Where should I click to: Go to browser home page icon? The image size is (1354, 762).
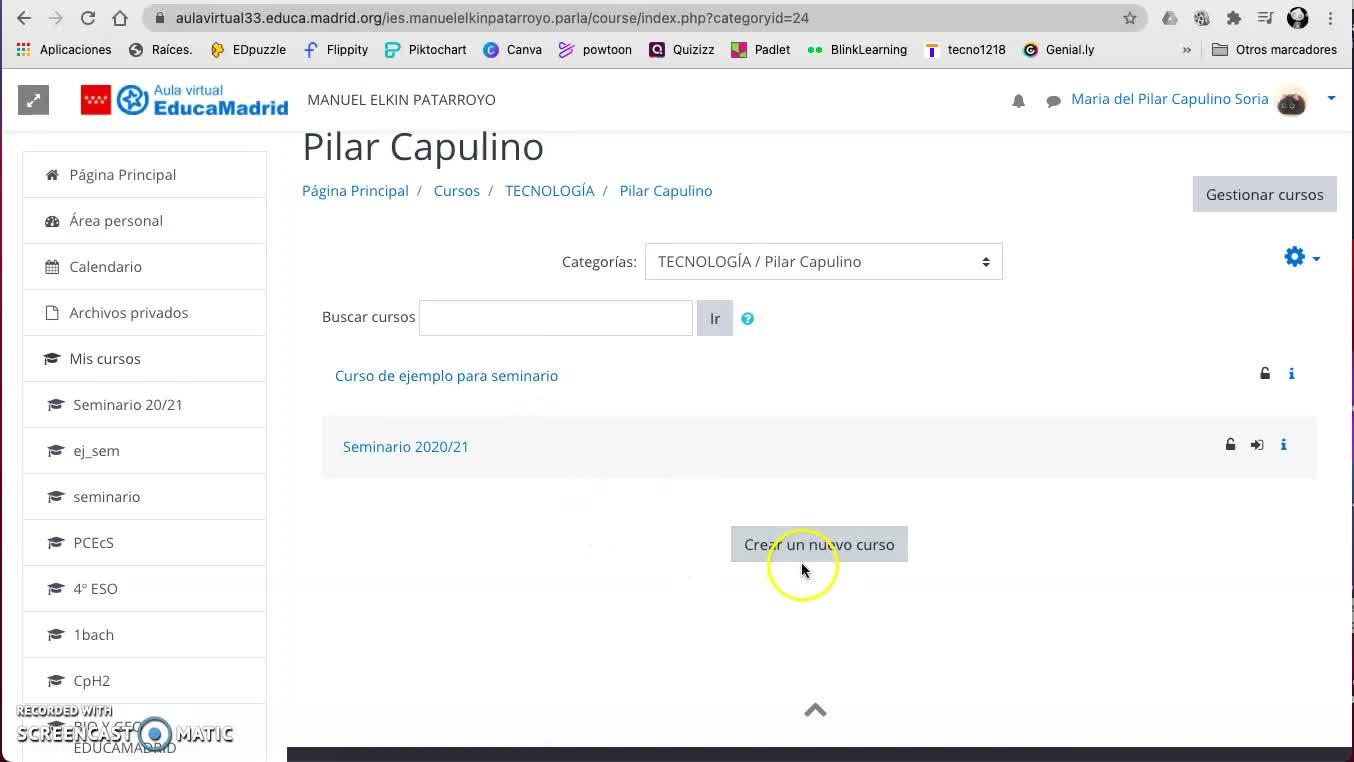pos(120,18)
